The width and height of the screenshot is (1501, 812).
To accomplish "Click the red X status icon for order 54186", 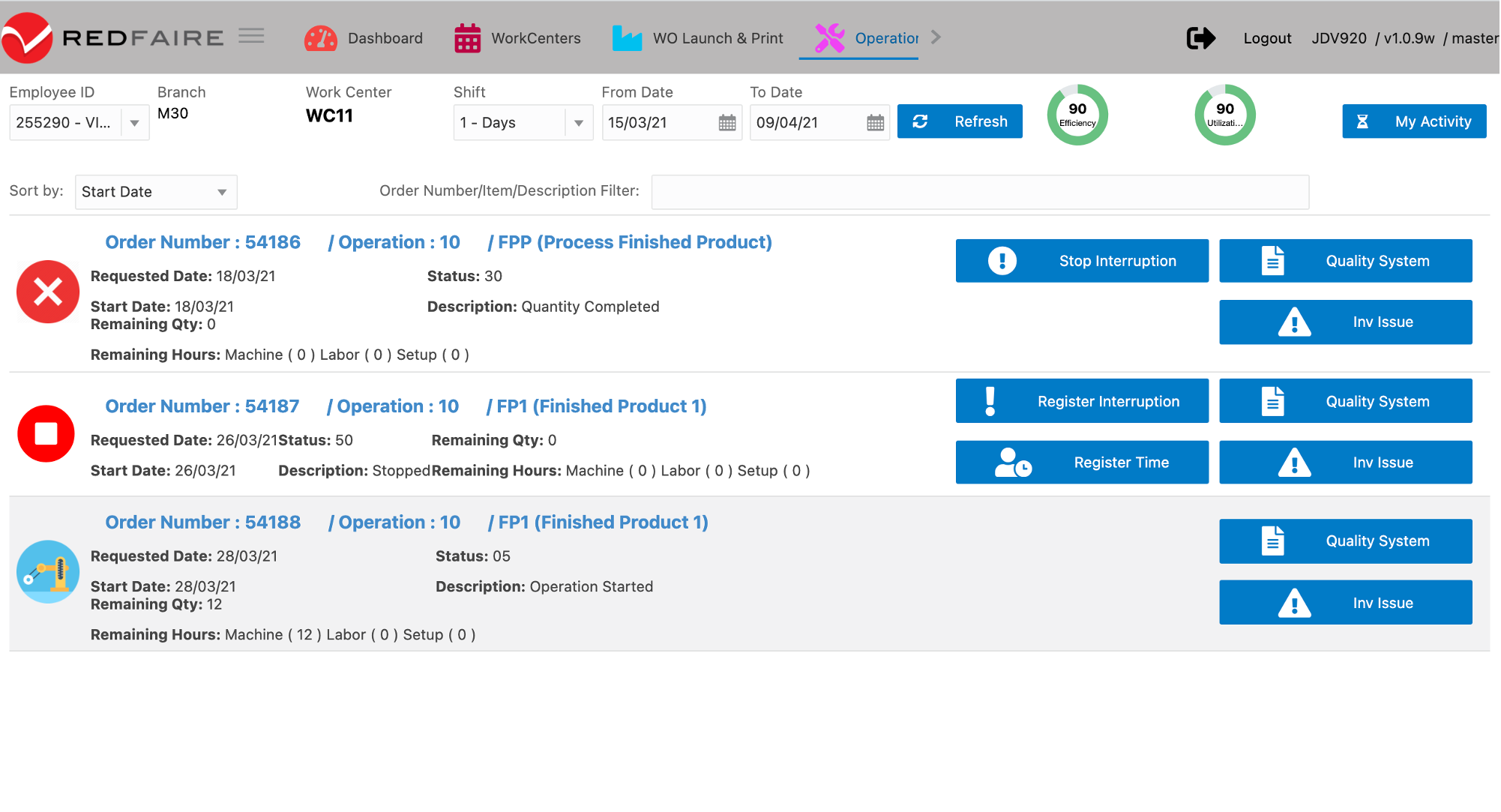I will tap(48, 292).
